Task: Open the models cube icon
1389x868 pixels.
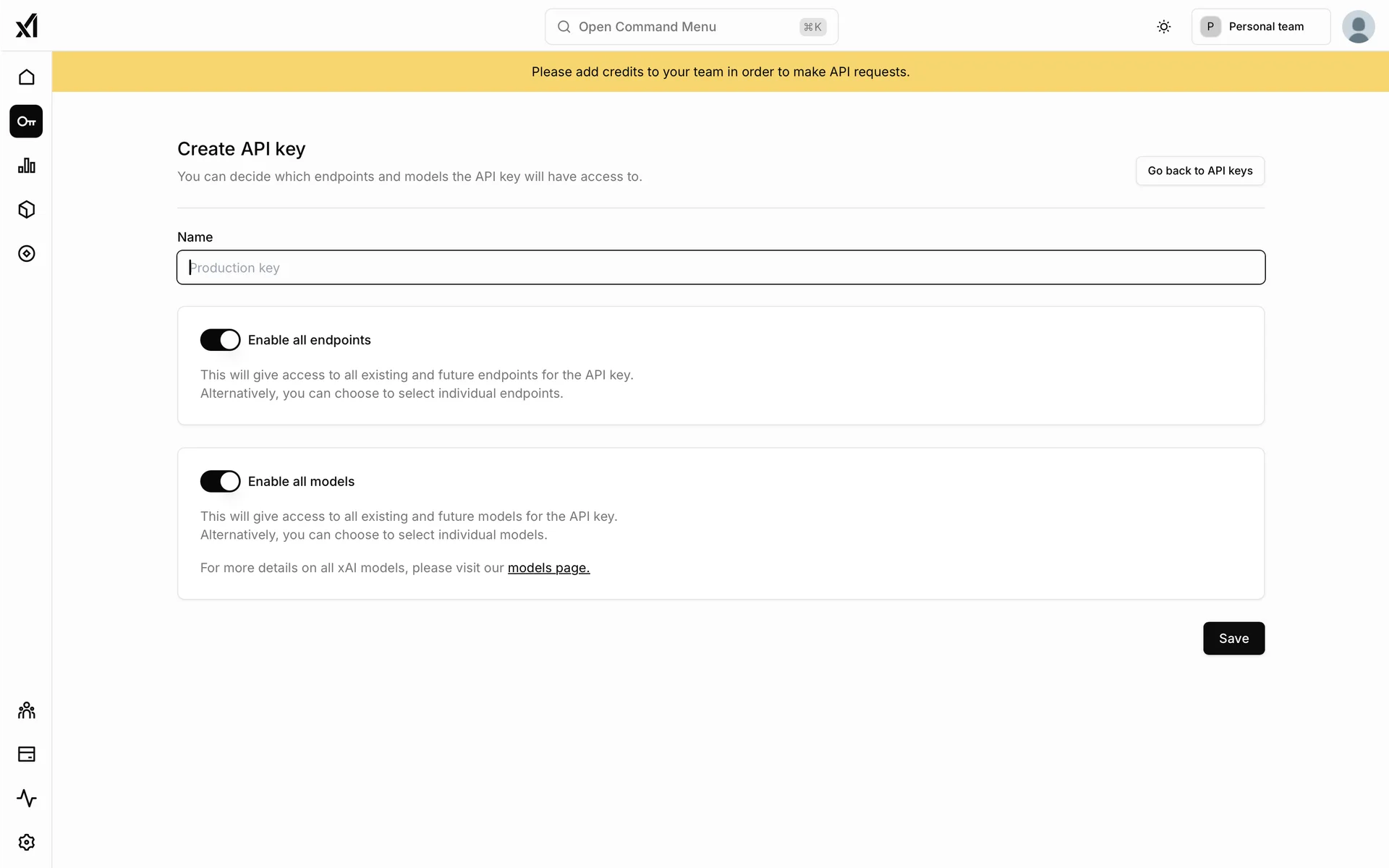Action: [27, 210]
